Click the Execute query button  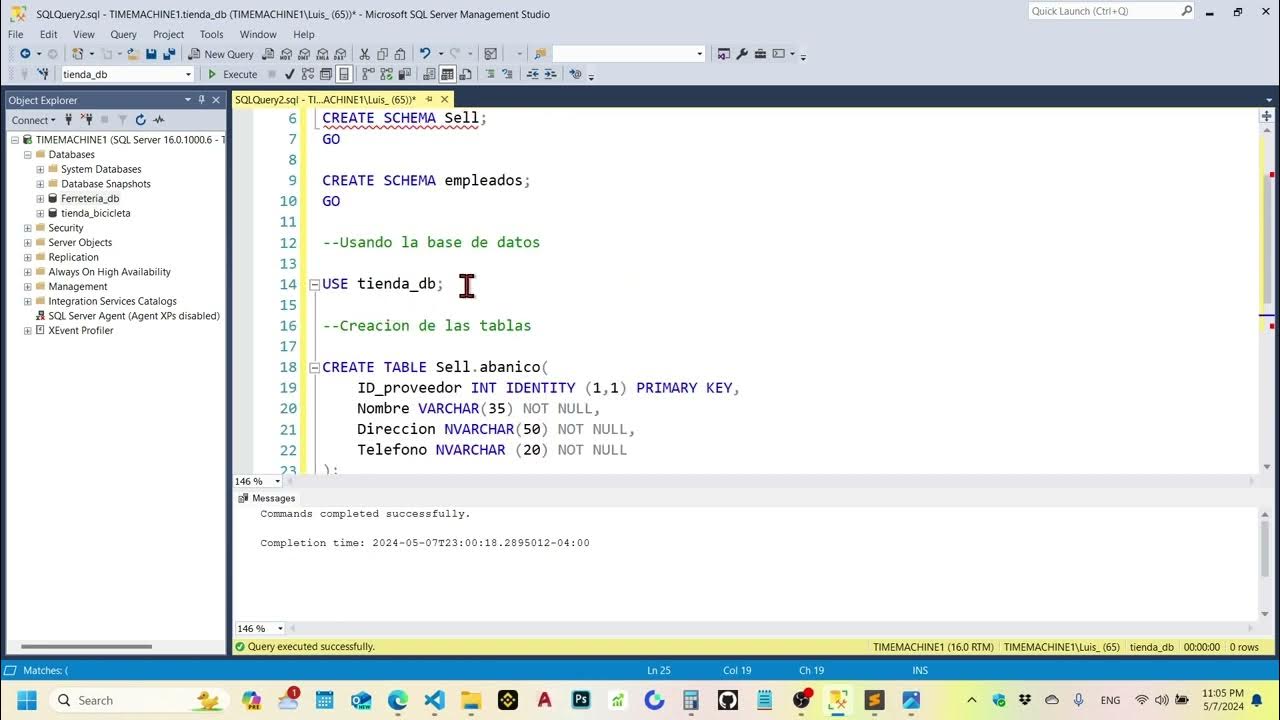click(x=232, y=74)
